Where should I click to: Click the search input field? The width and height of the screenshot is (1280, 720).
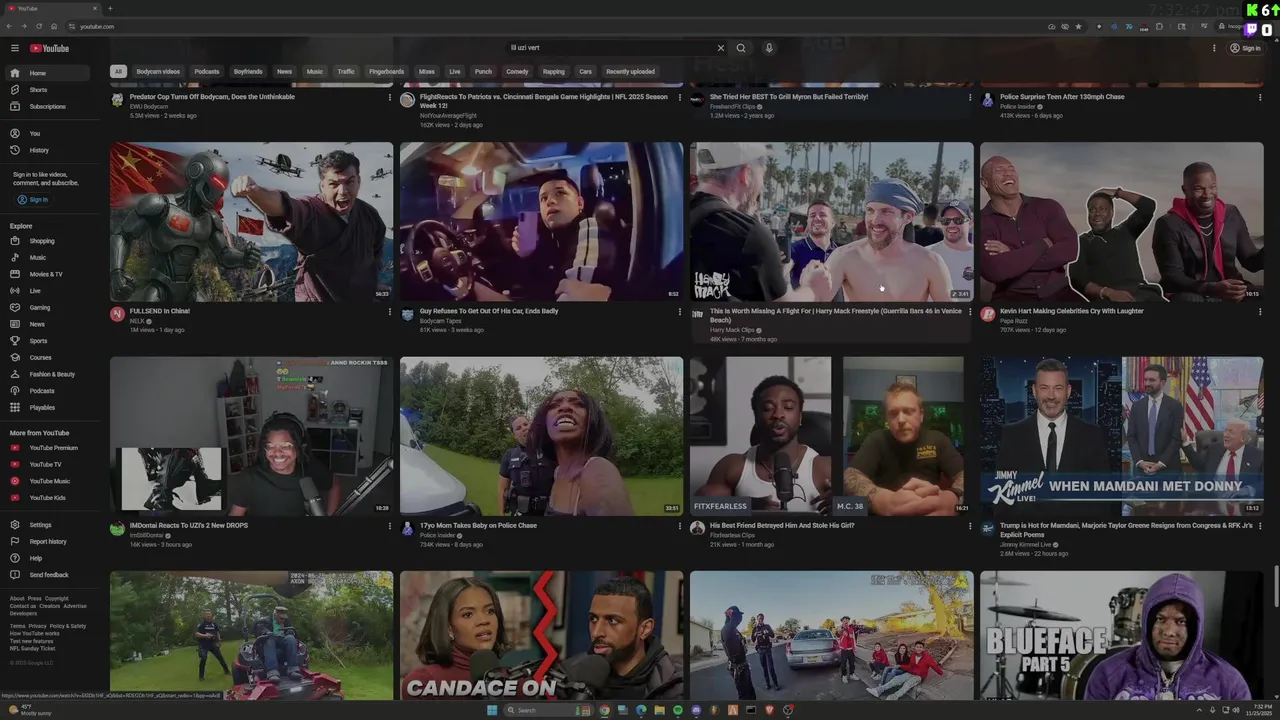click(610, 48)
